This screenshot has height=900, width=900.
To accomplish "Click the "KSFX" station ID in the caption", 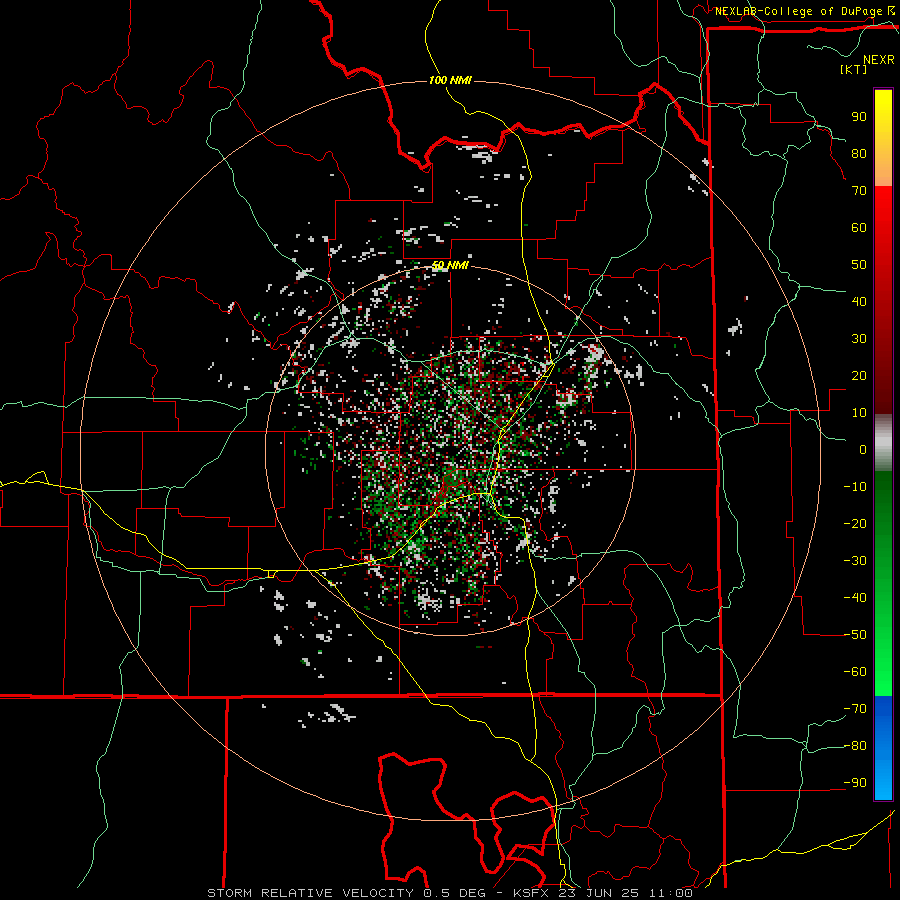I will (532, 893).
